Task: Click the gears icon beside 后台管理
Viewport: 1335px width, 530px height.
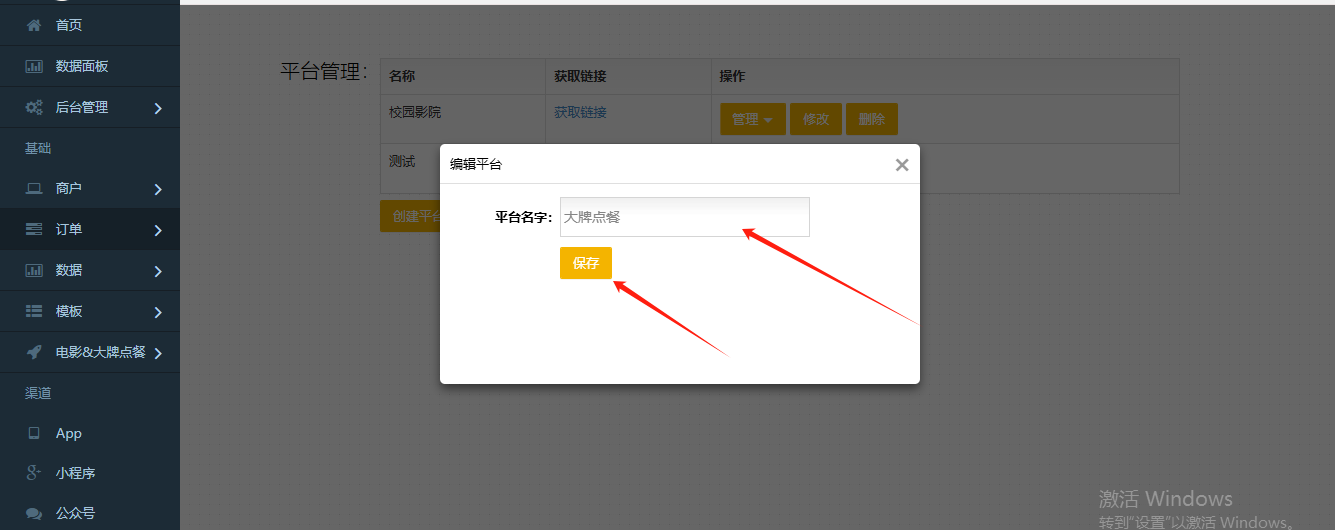Action: click(34, 107)
